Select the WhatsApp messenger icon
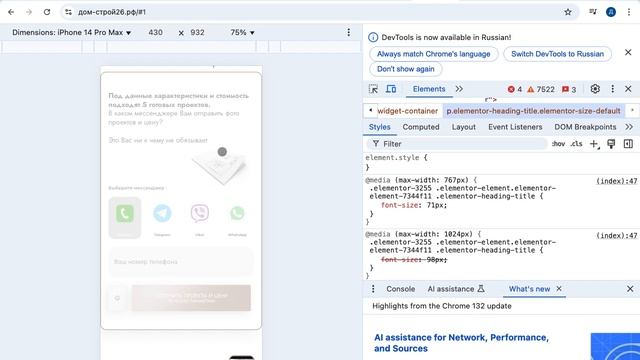Viewport: 640px width, 360px height. (x=237, y=213)
